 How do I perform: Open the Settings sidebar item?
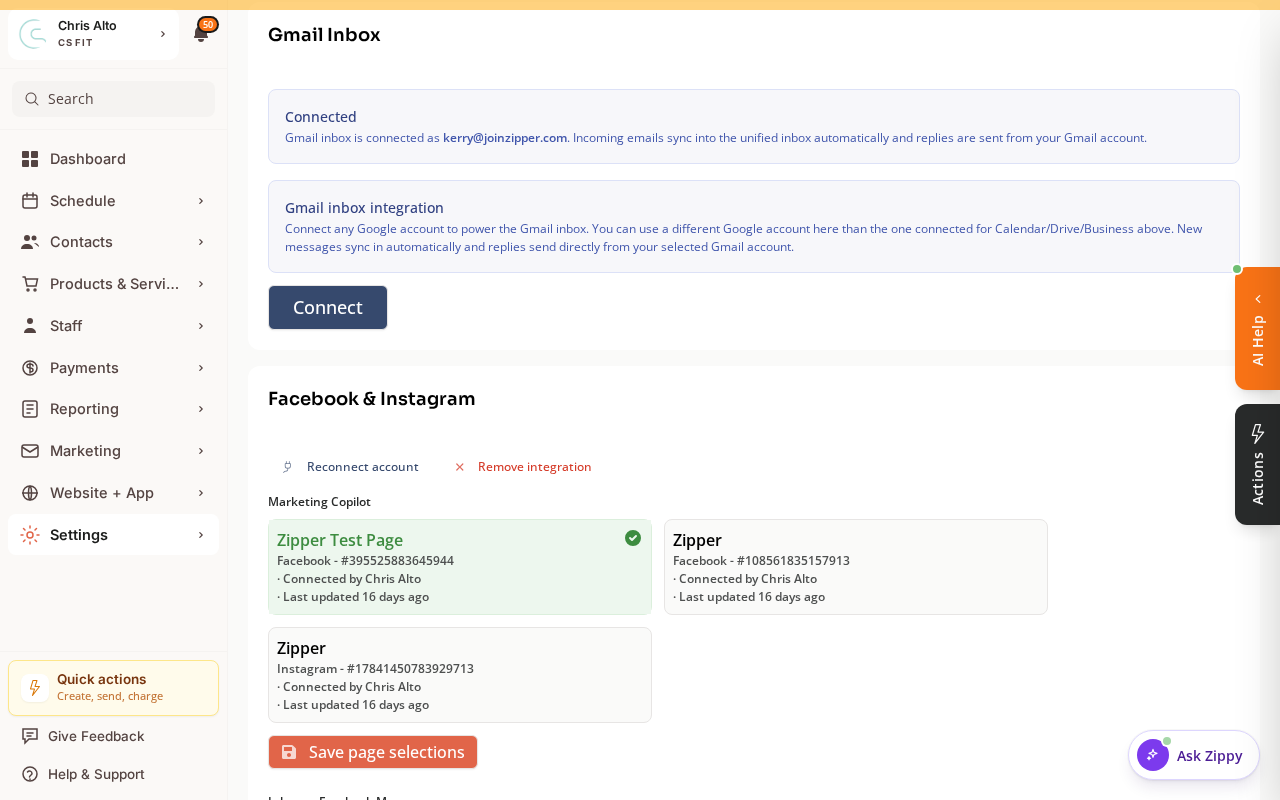[113, 535]
